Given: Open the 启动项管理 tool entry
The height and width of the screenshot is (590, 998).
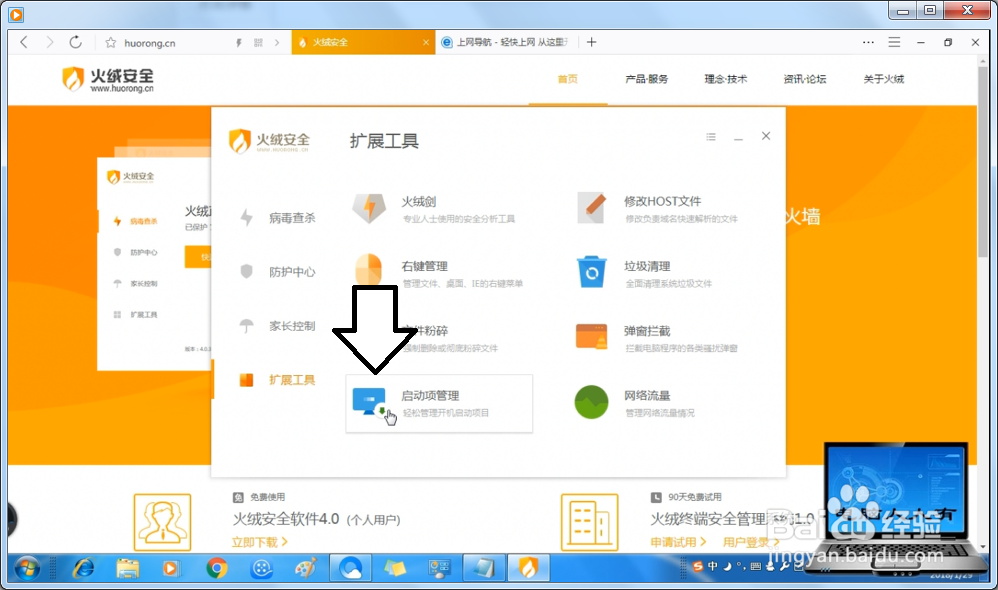Looking at the screenshot, I should pyautogui.click(x=439, y=404).
